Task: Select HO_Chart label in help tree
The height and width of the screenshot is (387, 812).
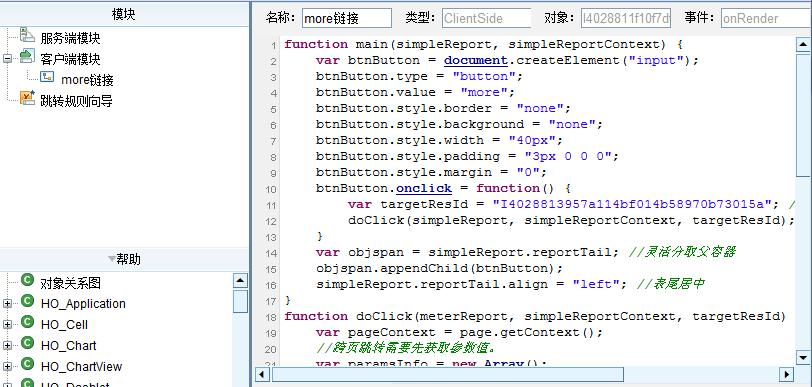Action: (68, 346)
